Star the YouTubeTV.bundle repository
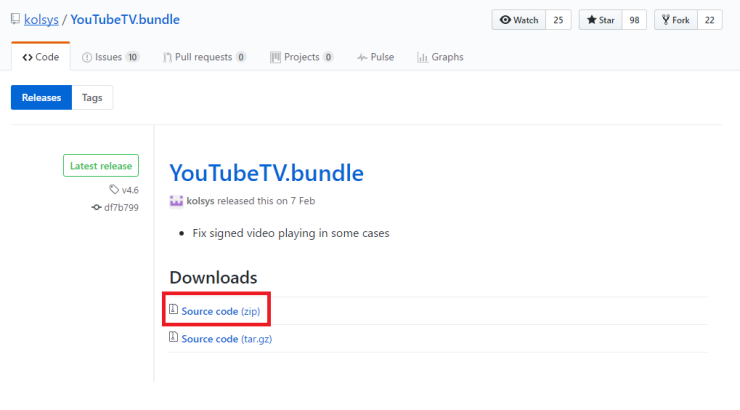Image resolution: width=740 pixels, height=410 pixels. click(x=600, y=20)
